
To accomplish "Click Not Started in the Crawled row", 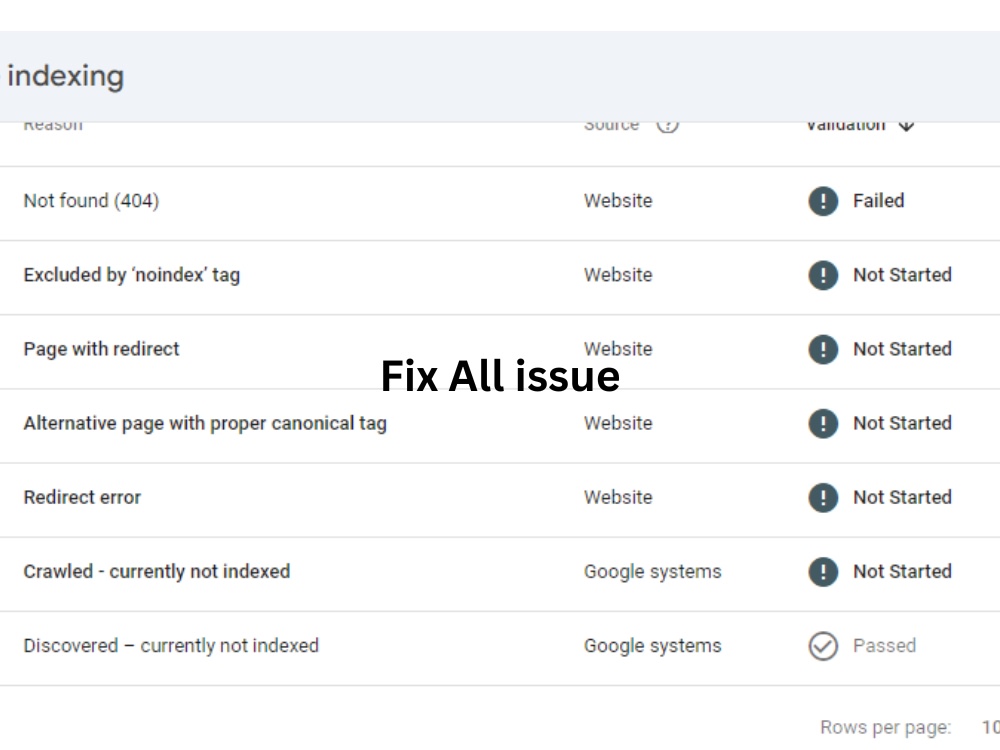I will point(902,571).
